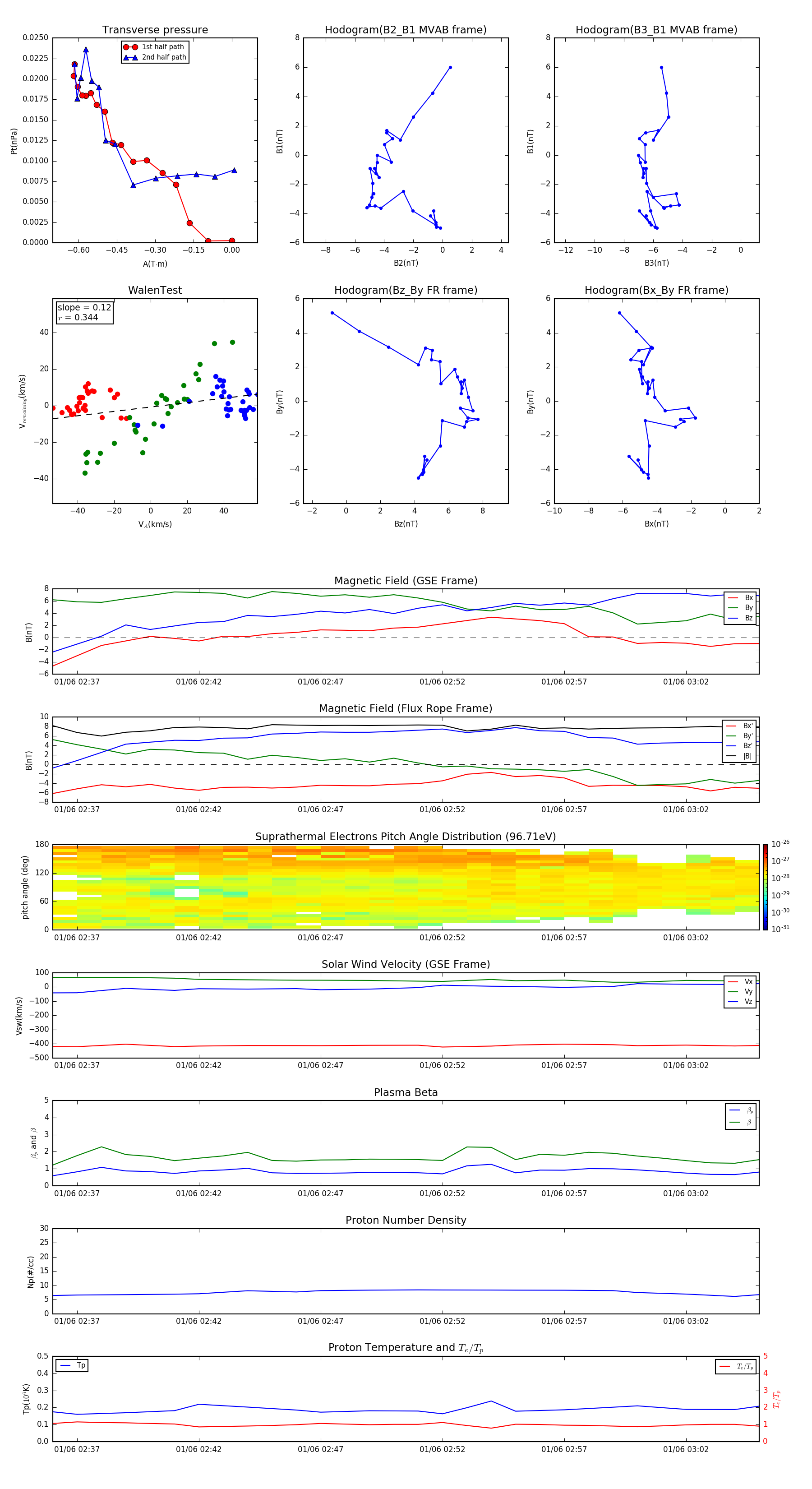Select the 'βp' entry in Plasma Beta legend
Viewport: 812px width, 1489px height.
(750, 1110)
